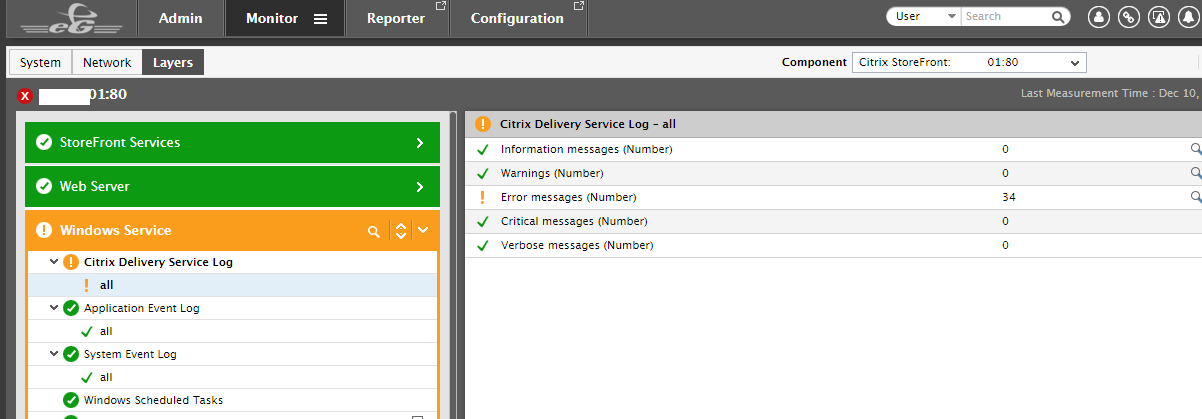Screen dimensions: 1202x419
Task: Click the Windows Service warning status icon
Action: 43,230
